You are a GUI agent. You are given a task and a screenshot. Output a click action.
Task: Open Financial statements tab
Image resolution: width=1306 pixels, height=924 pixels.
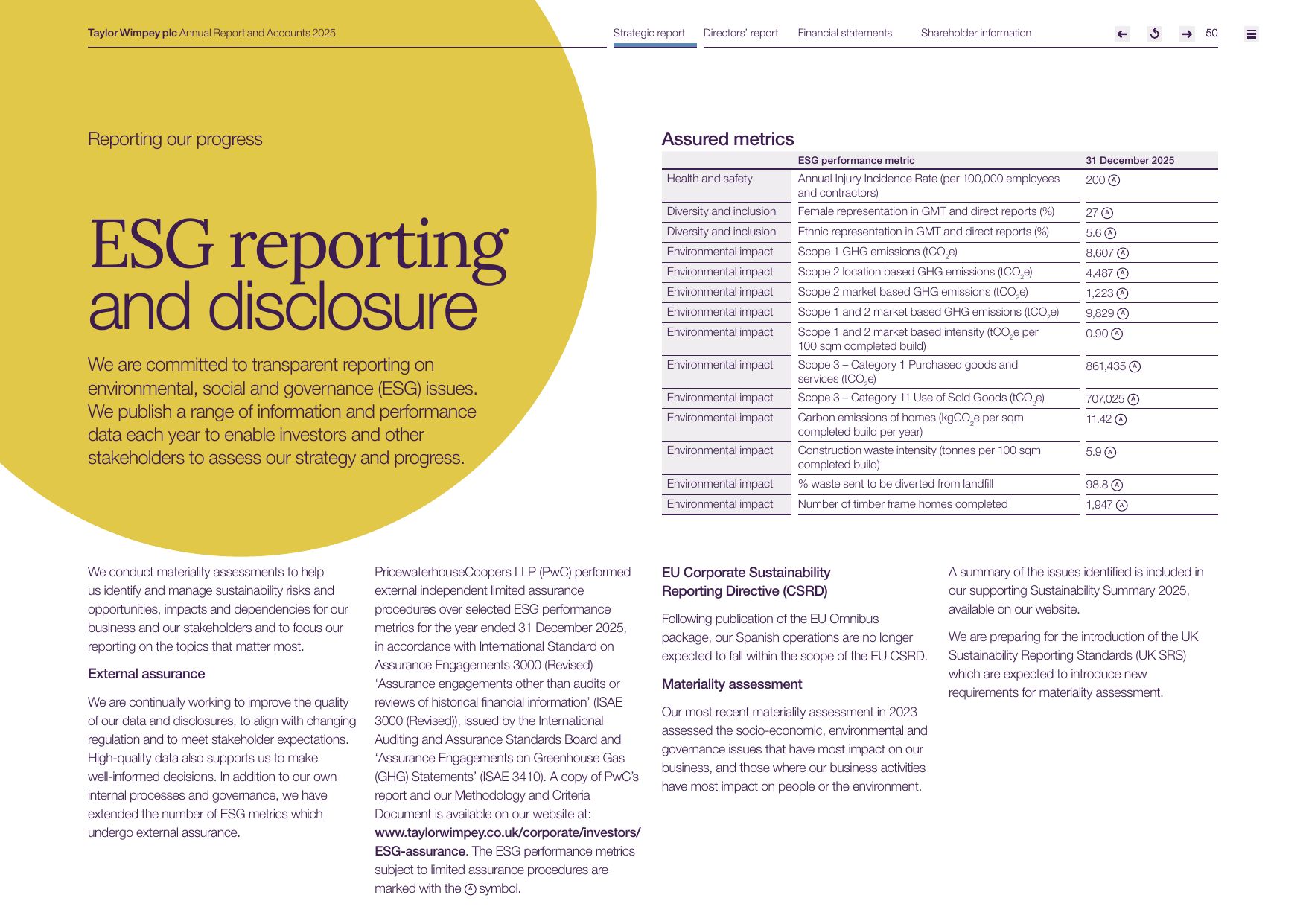click(845, 33)
